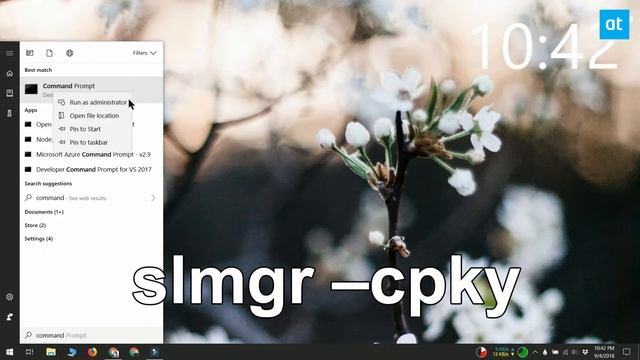Open File Explorer from the taskbar
The height and width of the screenshot is (360, 640).
(x=51, y=352)
